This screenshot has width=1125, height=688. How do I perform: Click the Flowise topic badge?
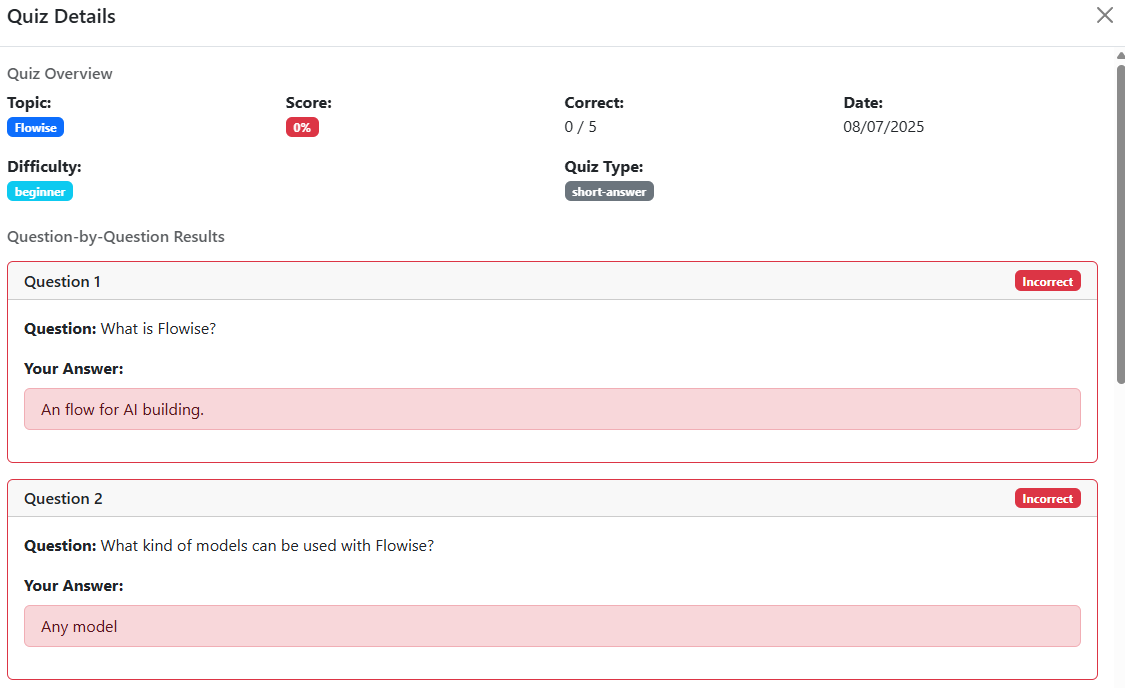pyautogui.click(x=35, y=128)
